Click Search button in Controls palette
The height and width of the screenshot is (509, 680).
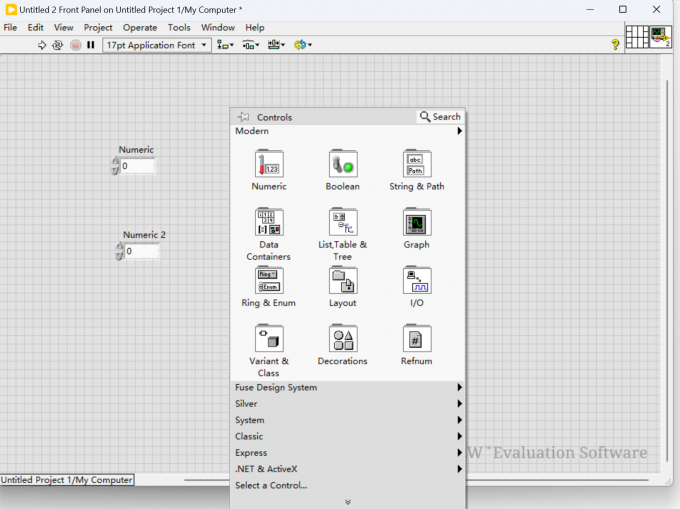[441, 117]
